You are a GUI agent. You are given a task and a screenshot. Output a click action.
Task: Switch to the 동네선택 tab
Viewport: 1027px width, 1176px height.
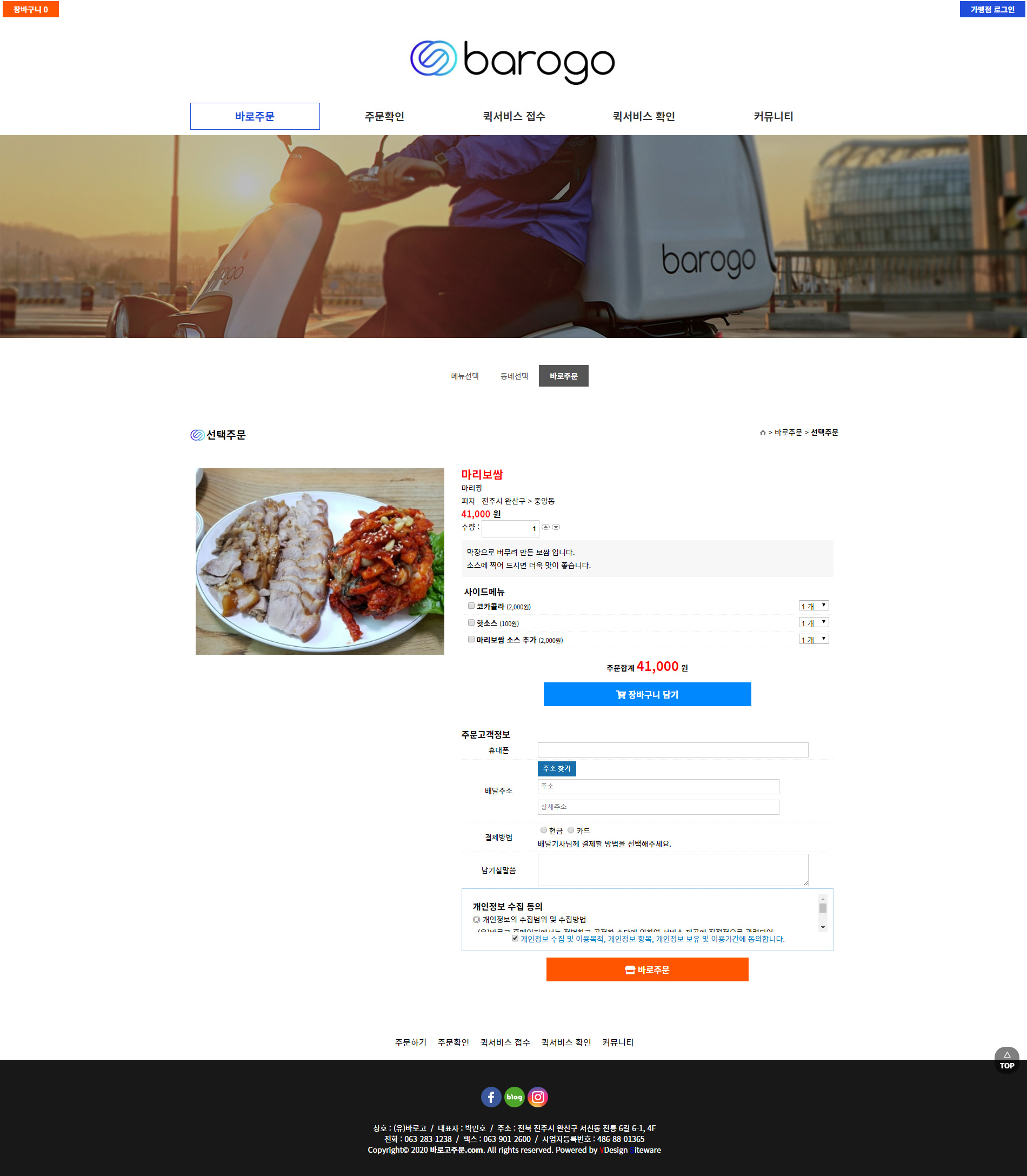(514, 376)
